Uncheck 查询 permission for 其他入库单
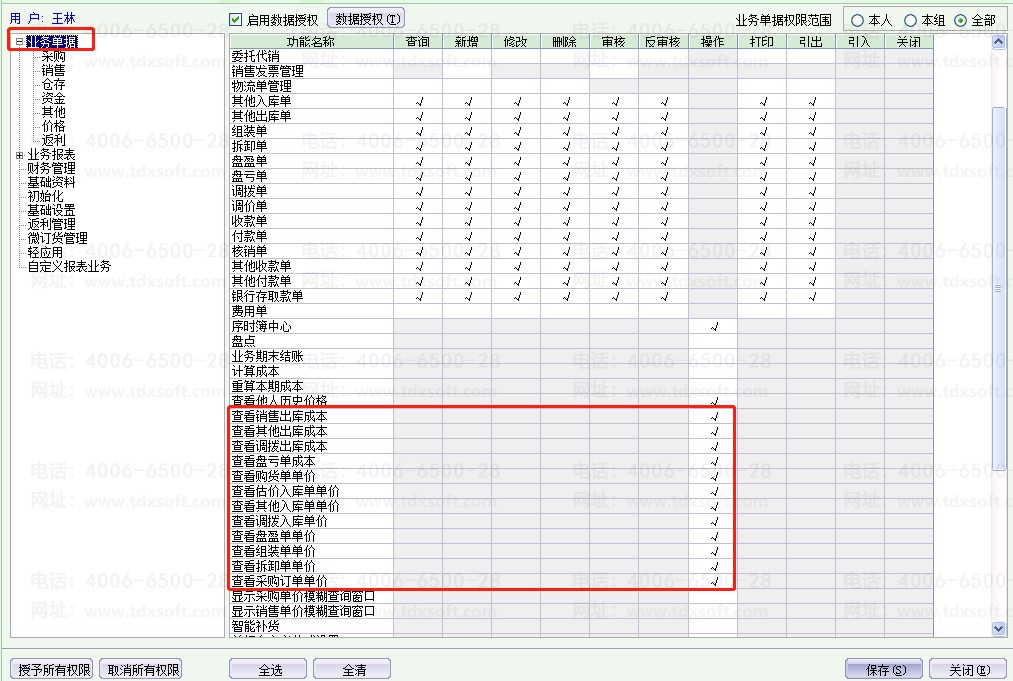Image resolution: width=1013 pixels, height=681 pixels. [418, 102]
